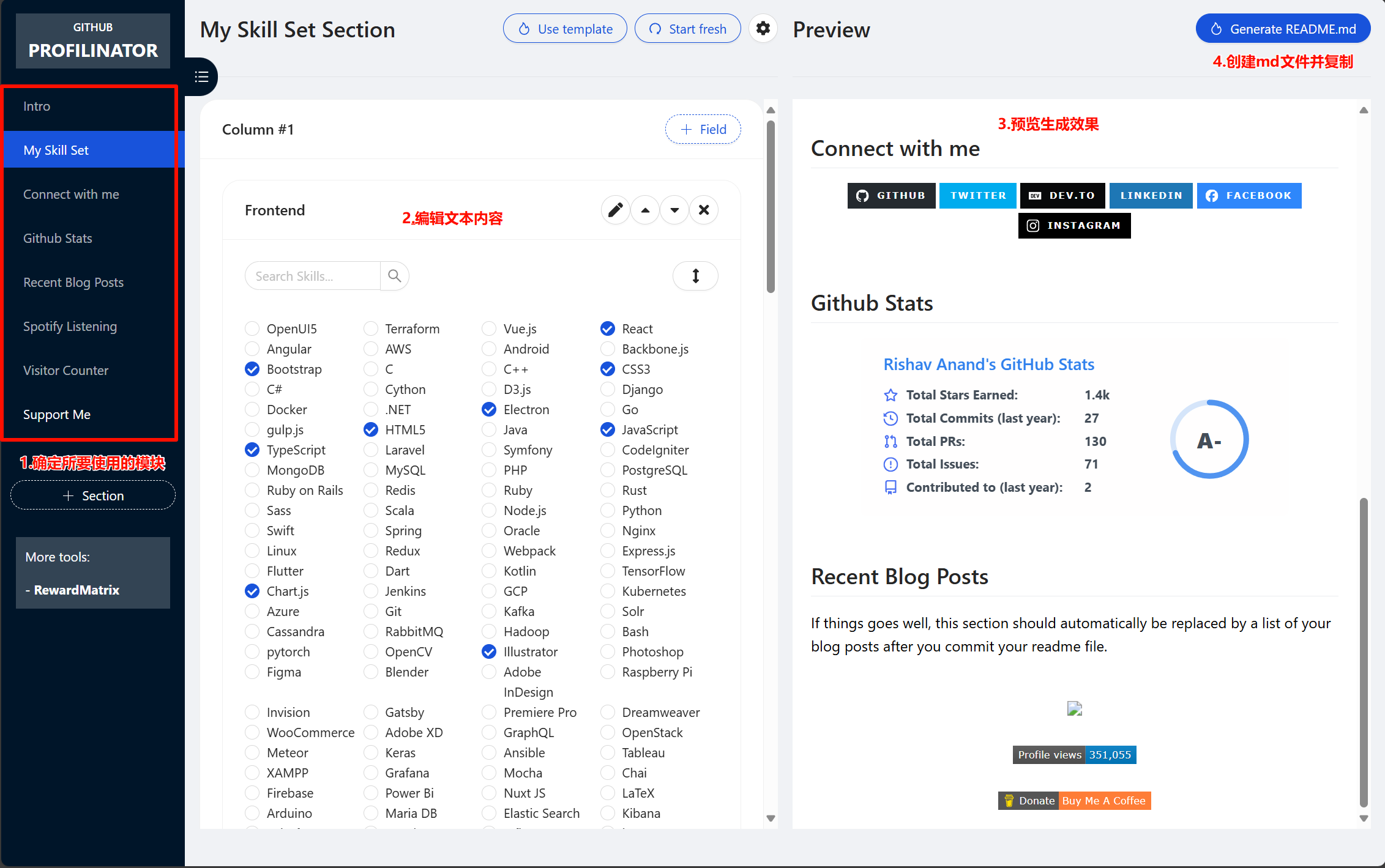This screenshot has width=1385, height=868.
Task: Click the Search Skills input field
Action: click(312, 276)
